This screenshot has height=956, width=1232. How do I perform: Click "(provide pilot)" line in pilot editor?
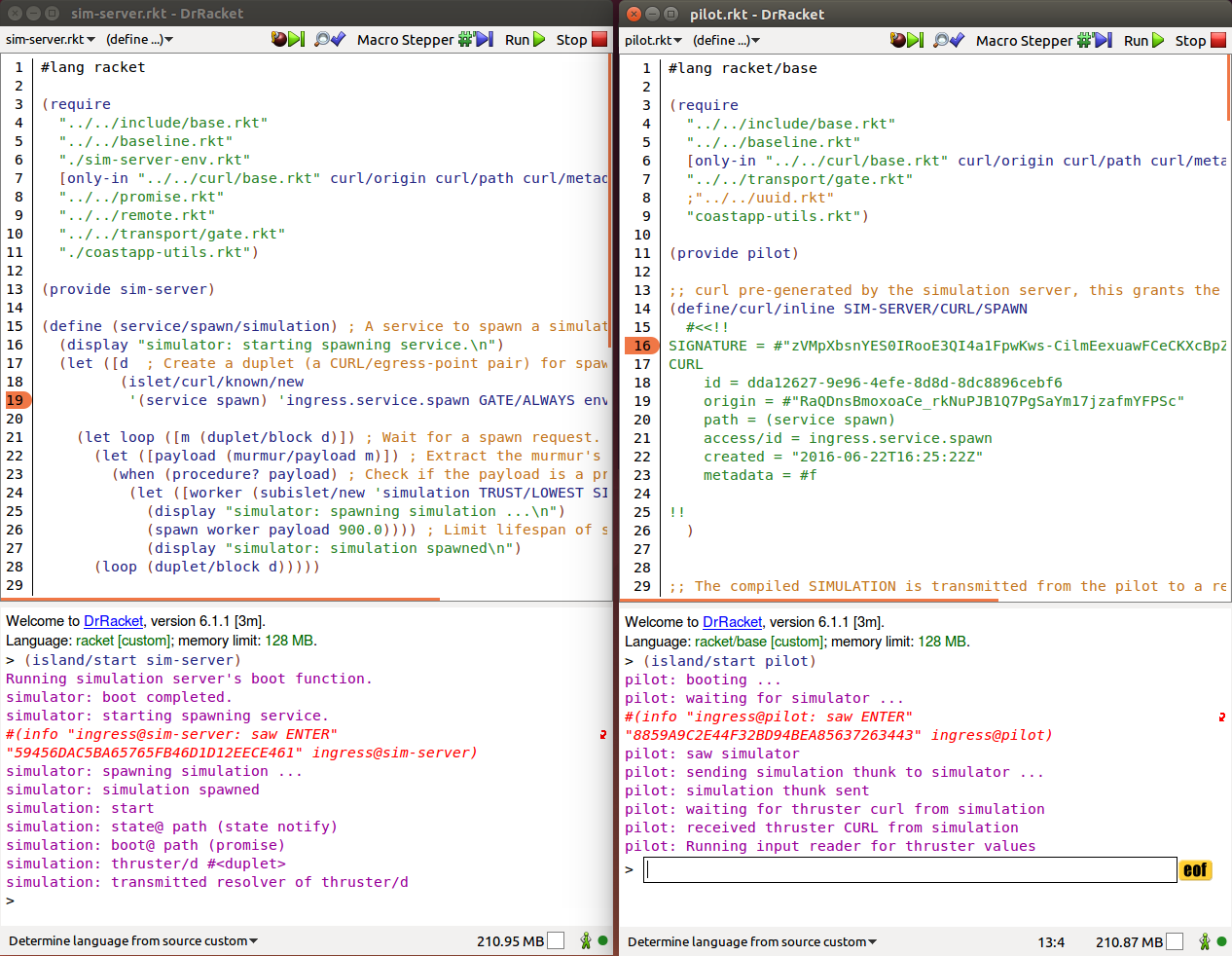click(734, 253)
